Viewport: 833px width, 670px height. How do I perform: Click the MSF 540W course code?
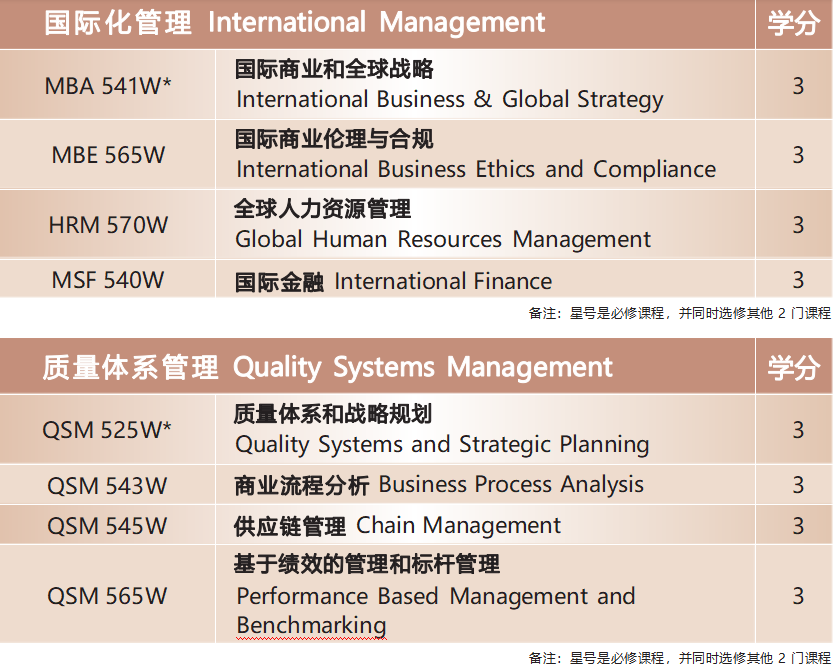(x=108, y=281)
